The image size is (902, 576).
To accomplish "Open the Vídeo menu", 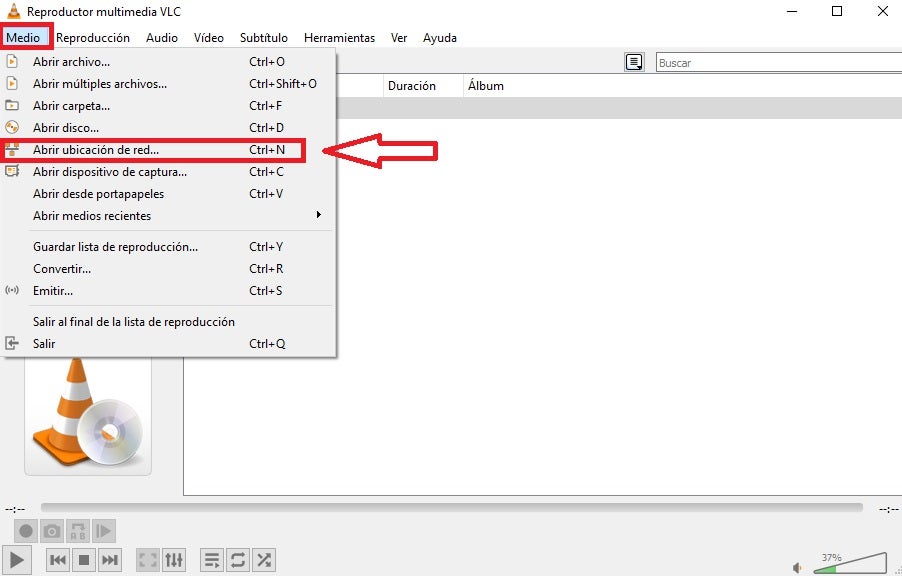I will (x=208, y=38).
